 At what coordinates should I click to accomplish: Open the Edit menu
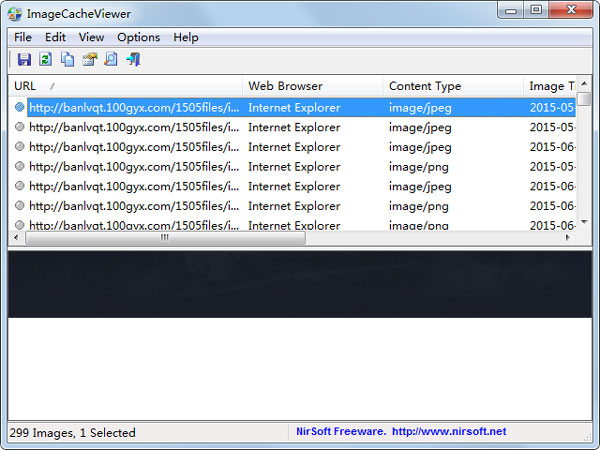(x=55, y=37)
